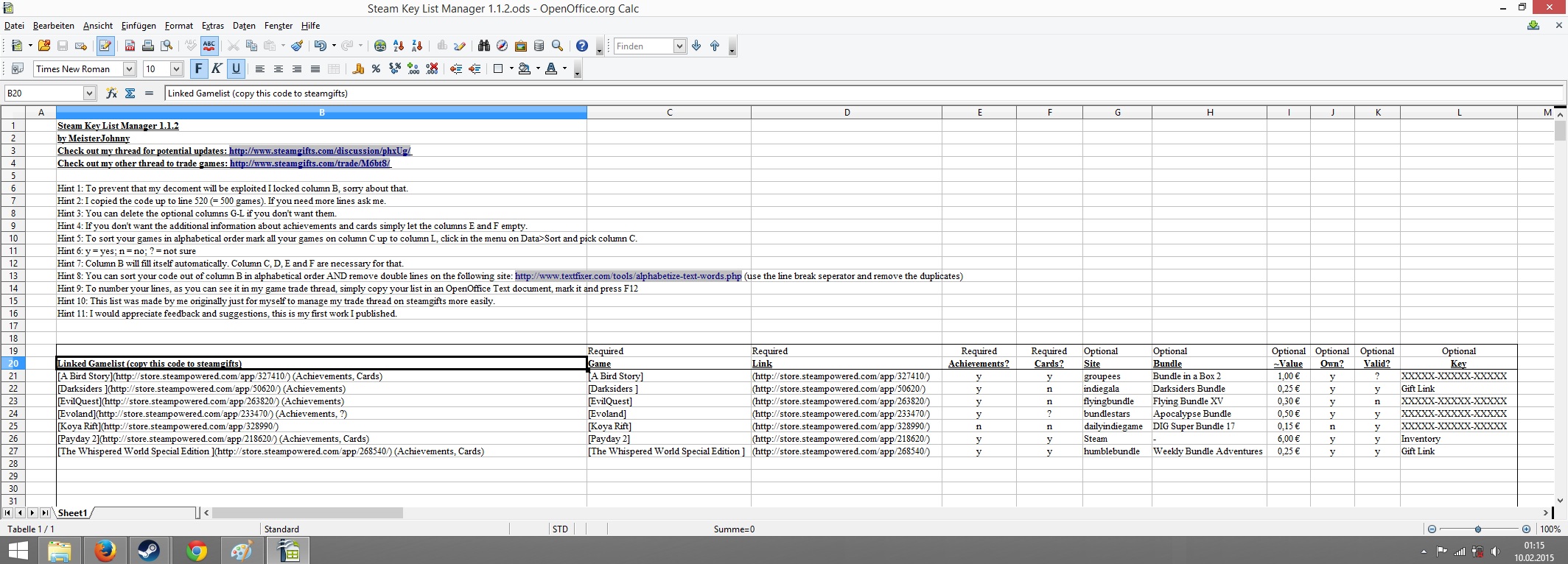Open the Zoom magnifier tool
1568x564 pixels.
pos(558,46)
